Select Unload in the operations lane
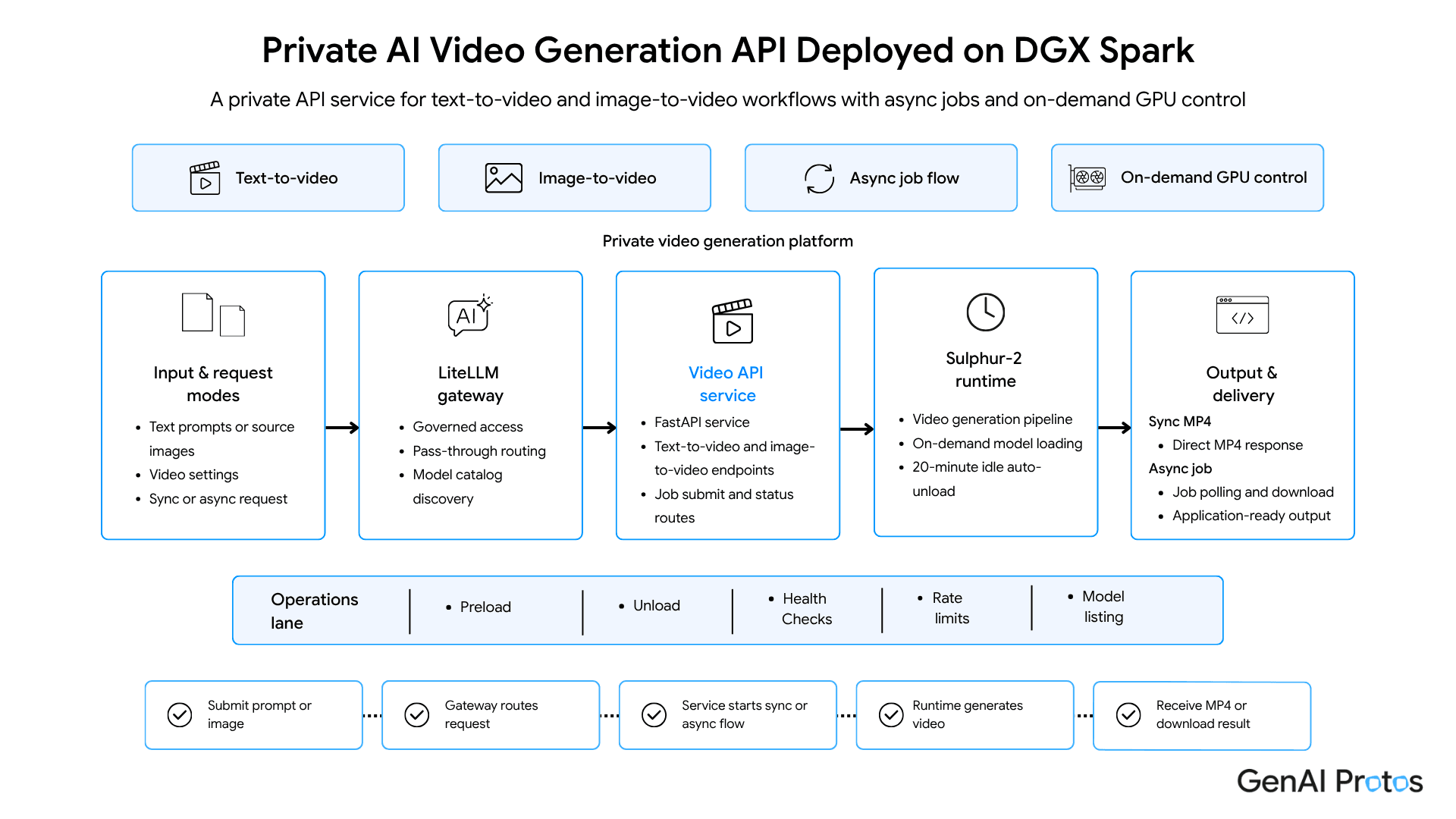The width and height of the screenshot is (1456, 819). click(x=656, y=605)
